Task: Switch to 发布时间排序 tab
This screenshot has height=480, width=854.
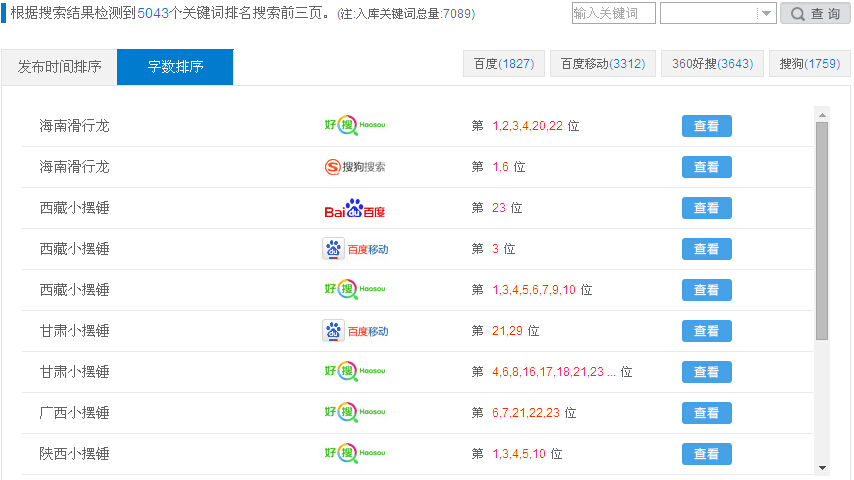Action: pos(59,66)
